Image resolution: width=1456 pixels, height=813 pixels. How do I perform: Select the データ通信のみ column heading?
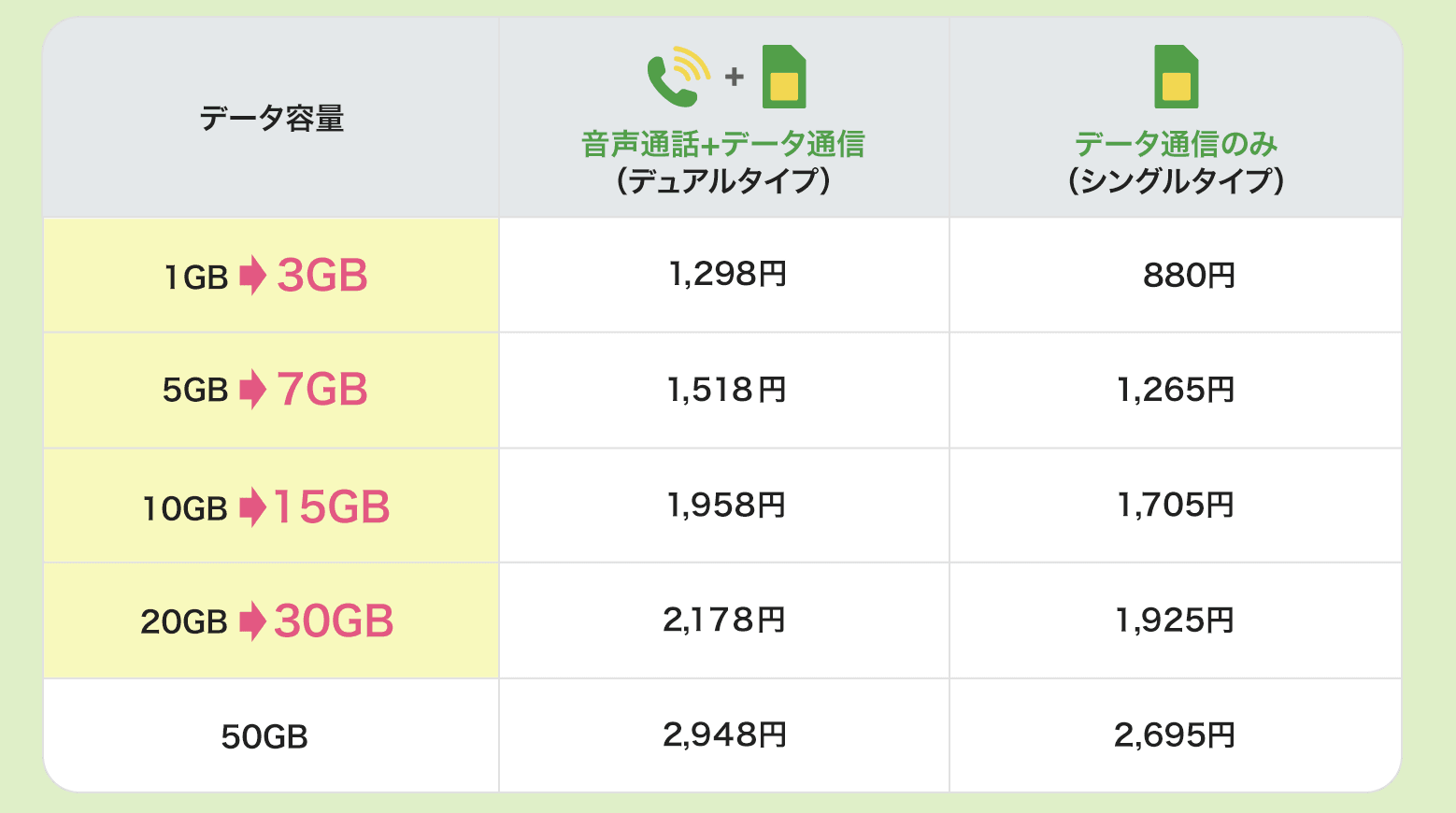(x=1176, y=145)
